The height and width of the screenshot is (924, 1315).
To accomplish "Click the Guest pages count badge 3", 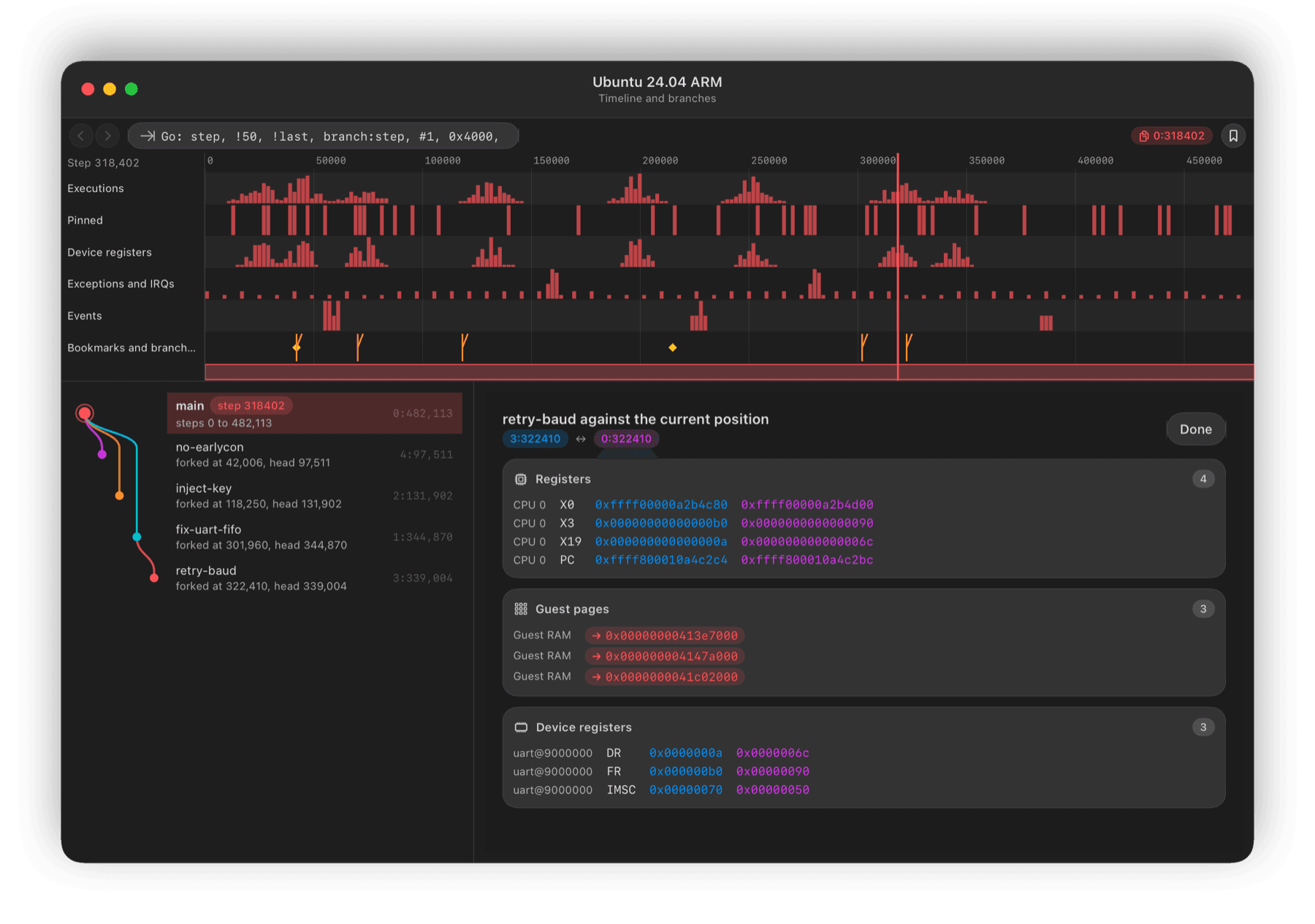I will tap(1203, 609).
